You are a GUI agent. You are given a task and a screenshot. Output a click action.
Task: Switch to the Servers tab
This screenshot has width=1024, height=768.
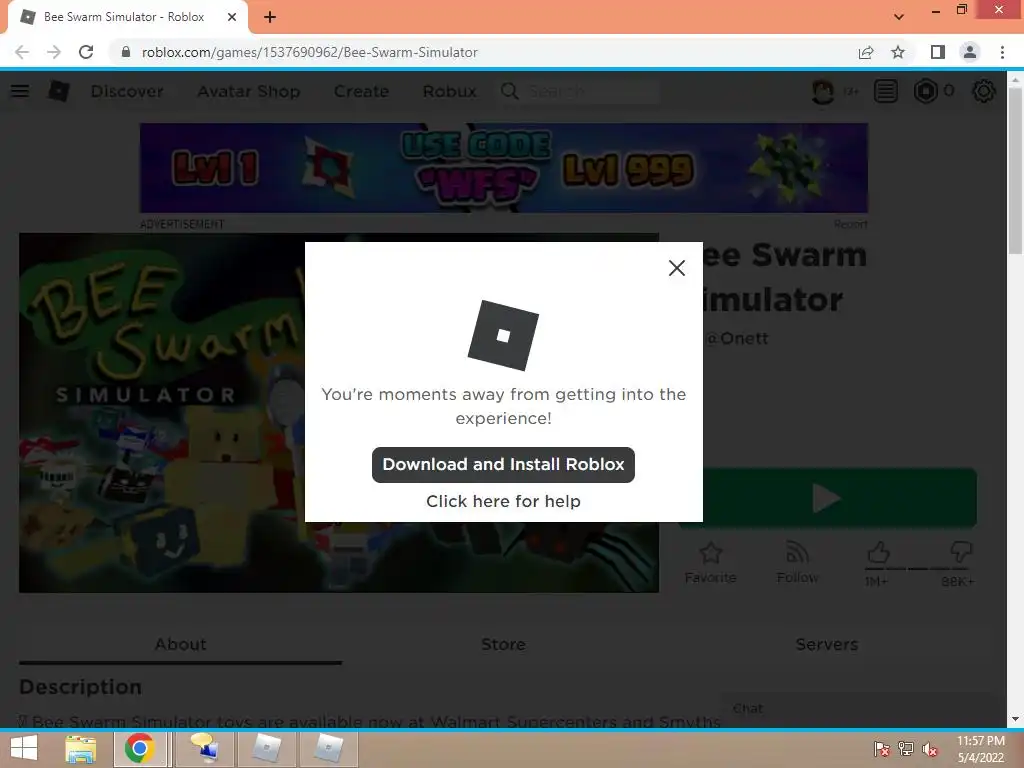(827, 645)
